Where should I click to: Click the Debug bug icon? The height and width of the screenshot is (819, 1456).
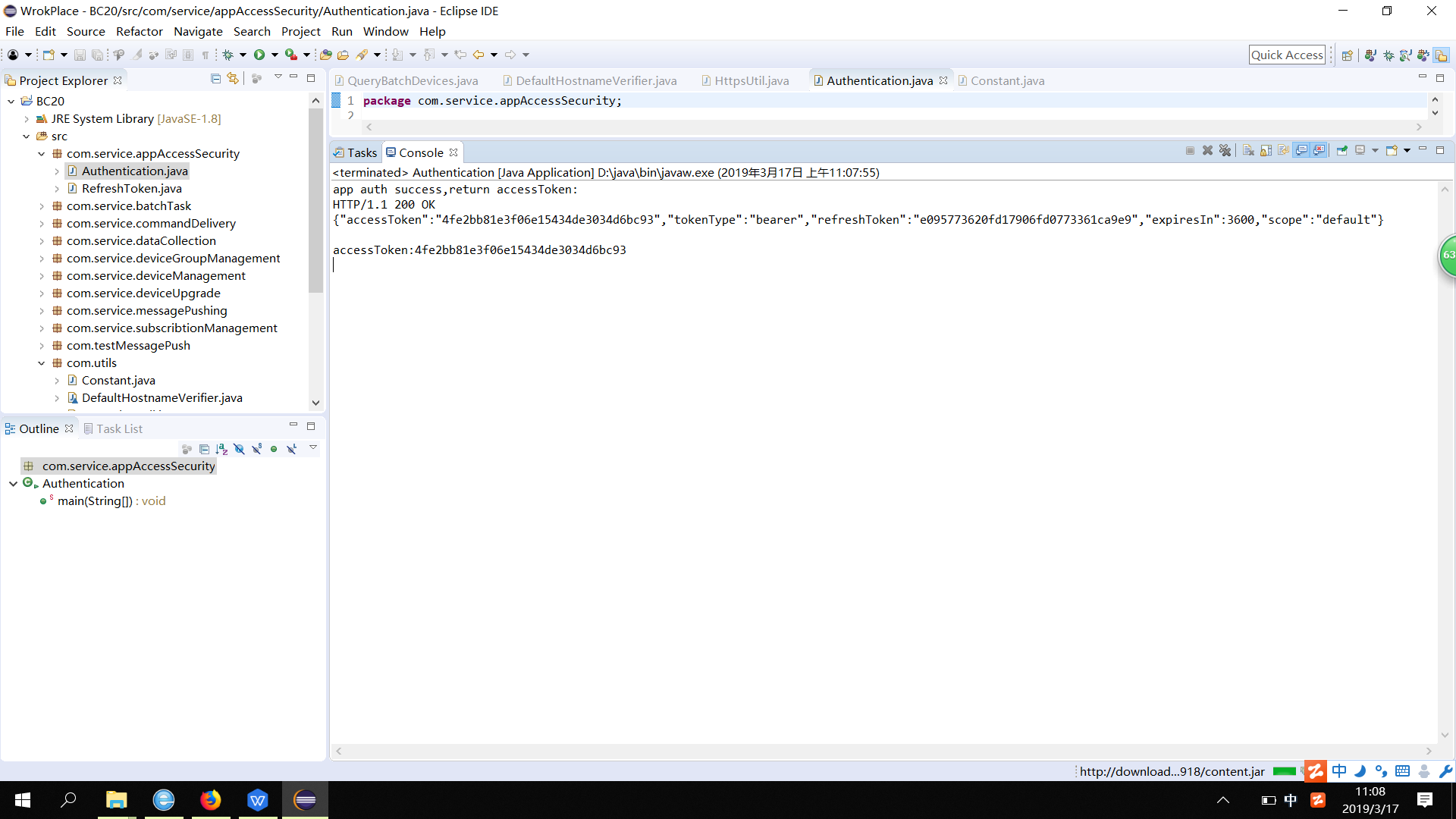tap(227, 55)
